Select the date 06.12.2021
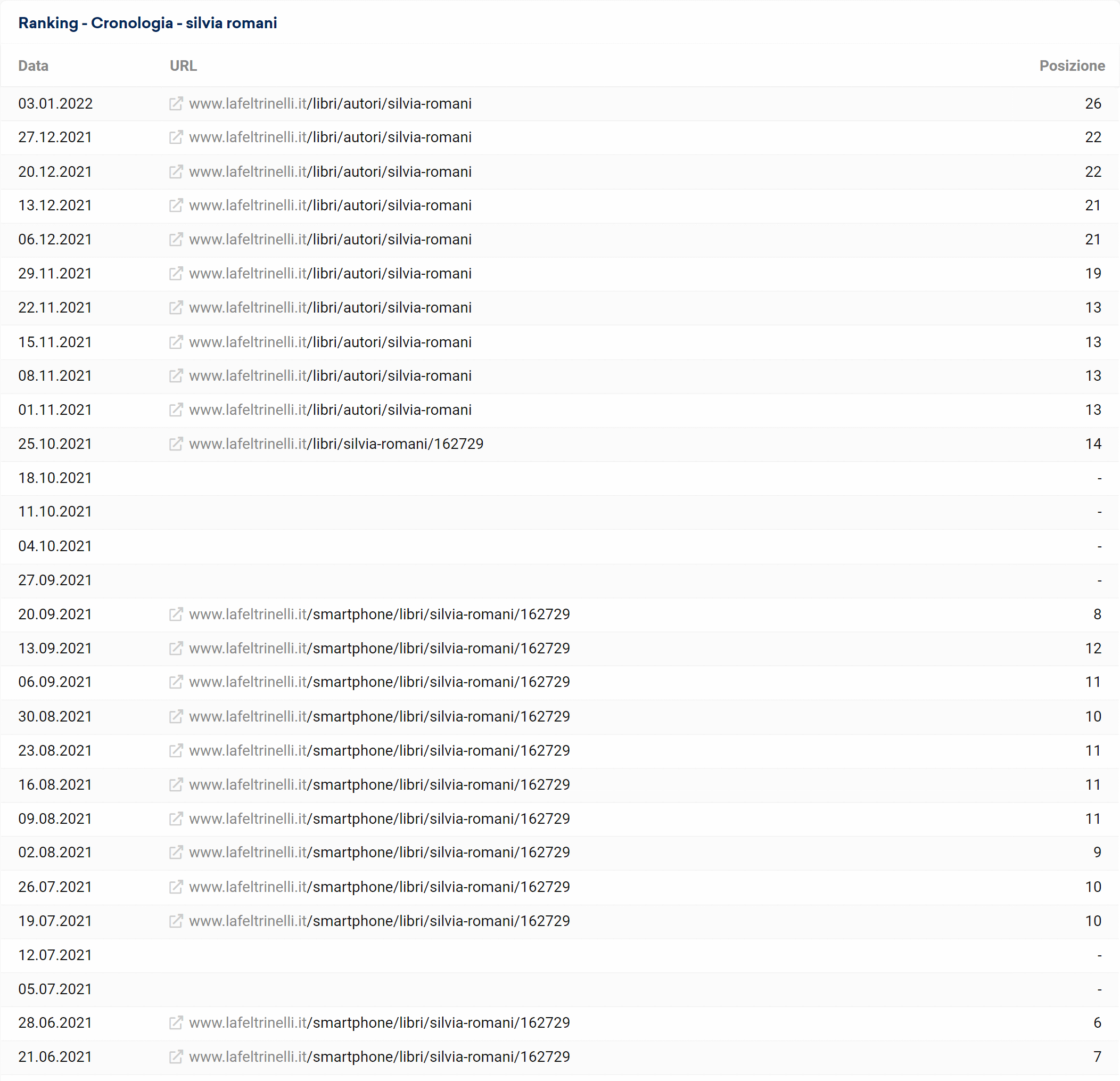This screenshot has width=1120, height=1081. point(55,240)
